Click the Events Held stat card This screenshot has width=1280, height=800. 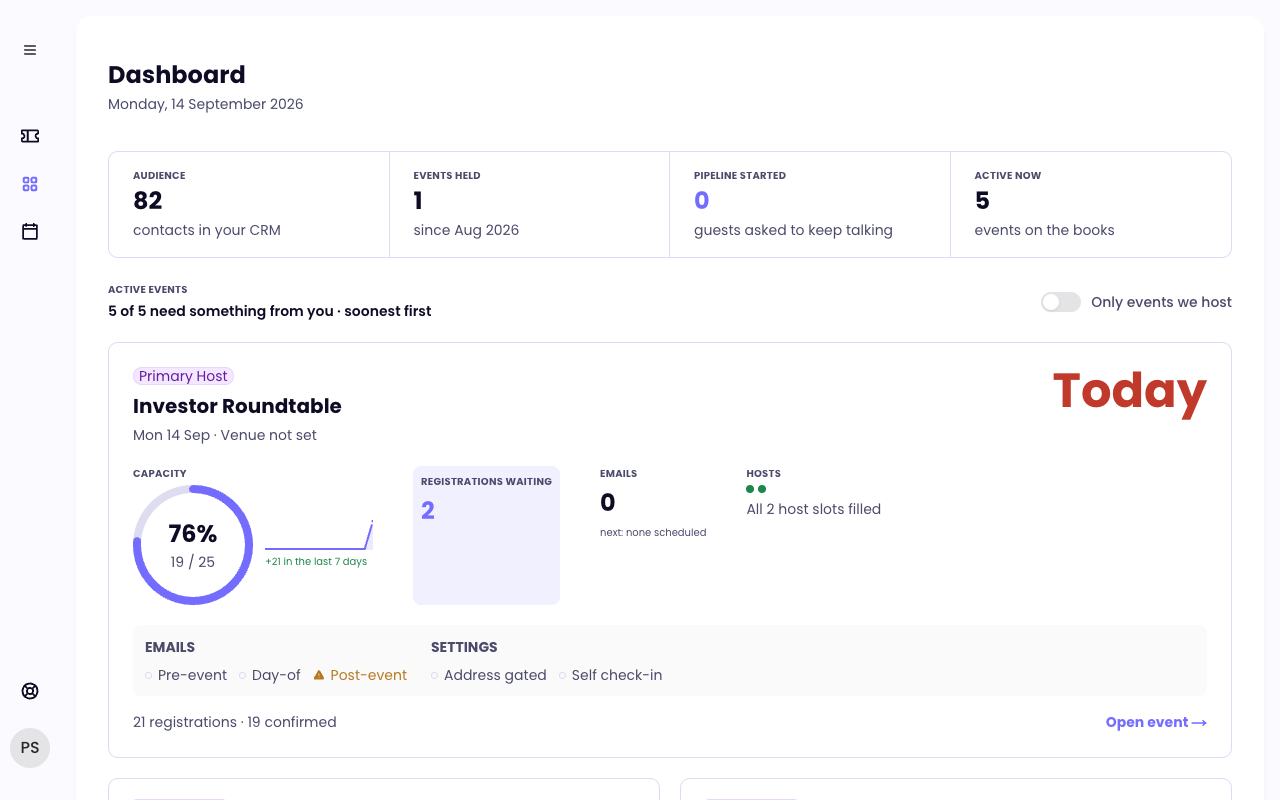tap(529, 205)
